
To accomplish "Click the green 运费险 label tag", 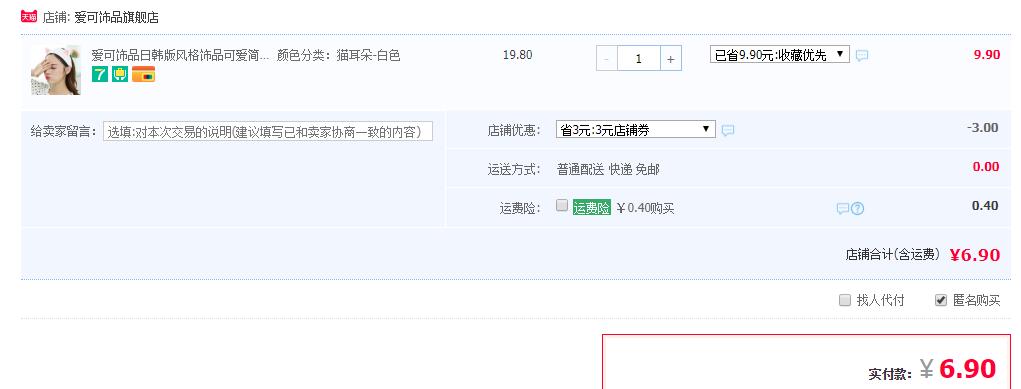I will tap(591, 208).
